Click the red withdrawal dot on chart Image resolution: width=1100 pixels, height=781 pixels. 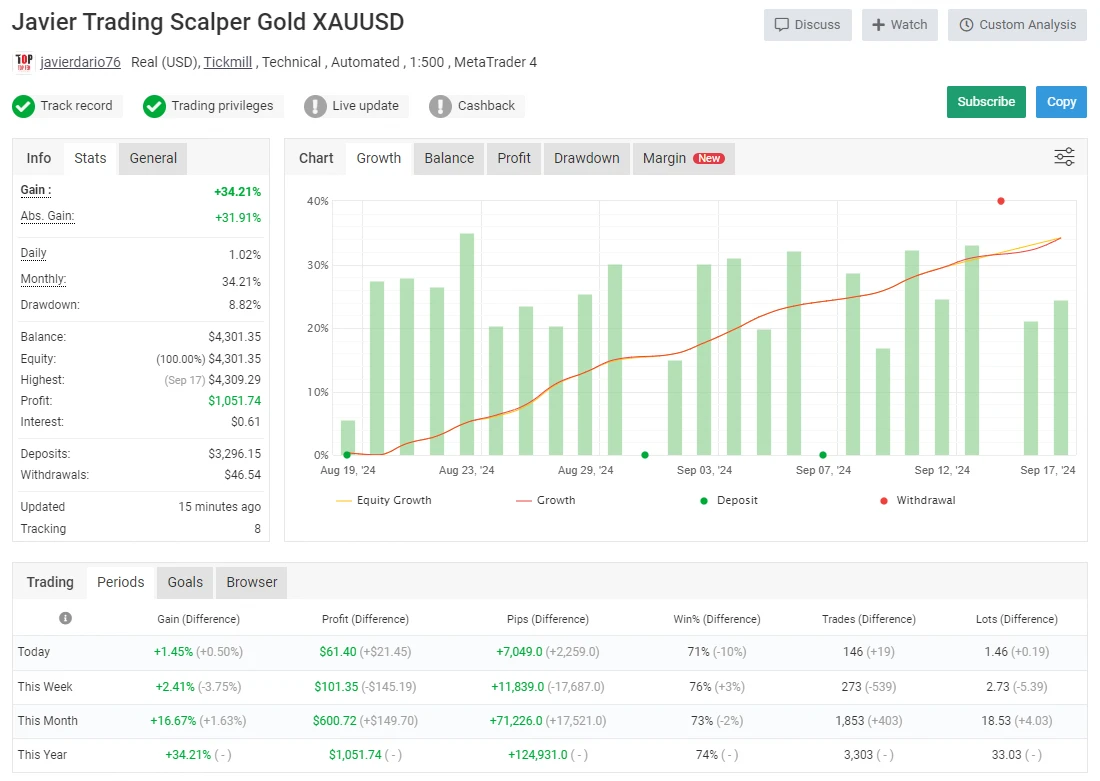click(x=1000, y=201)
